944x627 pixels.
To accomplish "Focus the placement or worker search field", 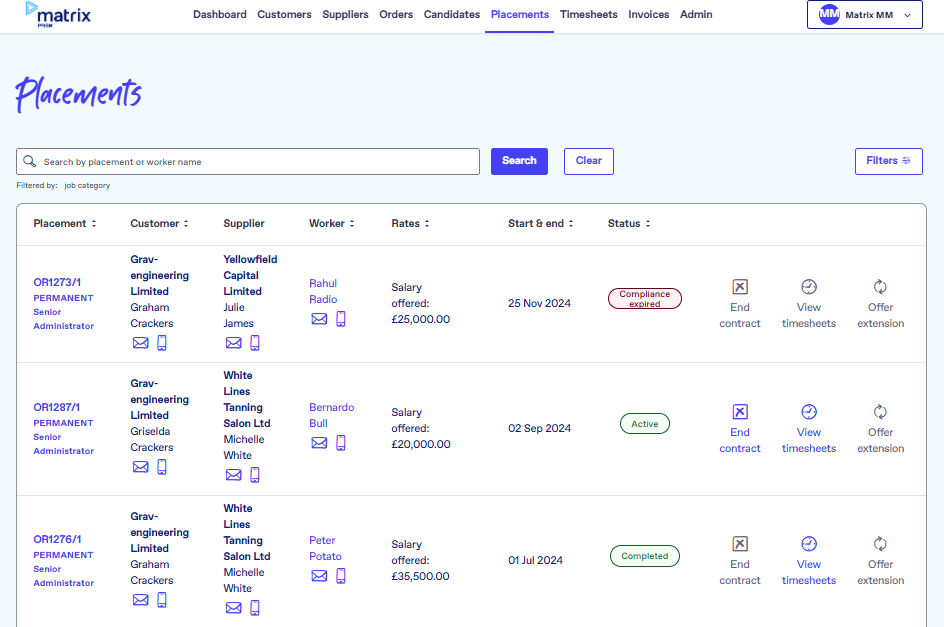I will tap(248, 161).
